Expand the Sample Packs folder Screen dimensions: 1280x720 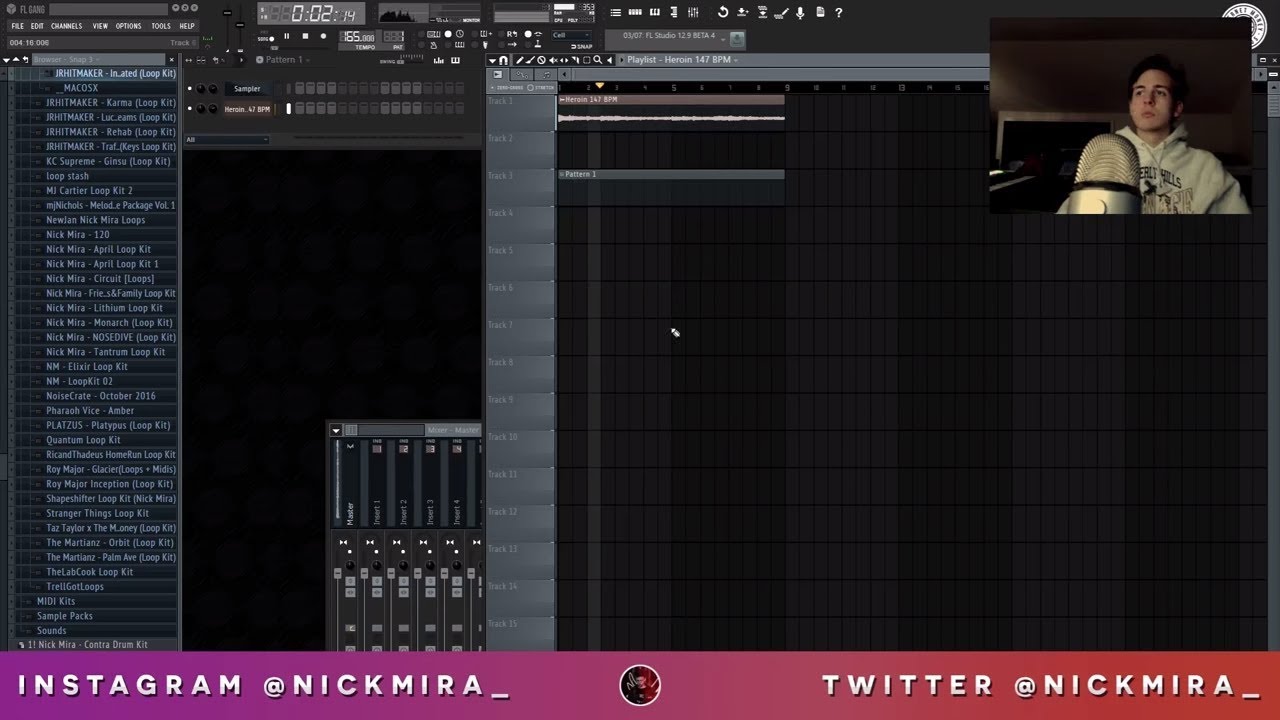(x=64, y=616)
